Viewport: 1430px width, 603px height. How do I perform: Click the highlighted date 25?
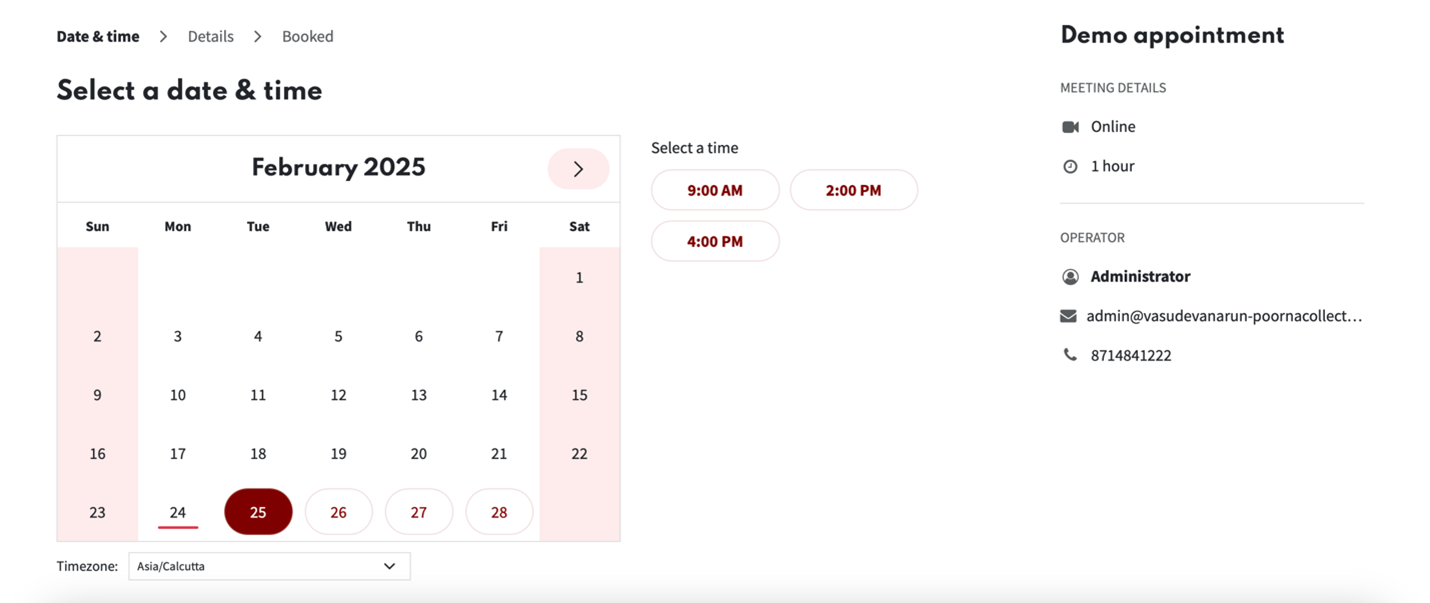click(x=258, y=511)
